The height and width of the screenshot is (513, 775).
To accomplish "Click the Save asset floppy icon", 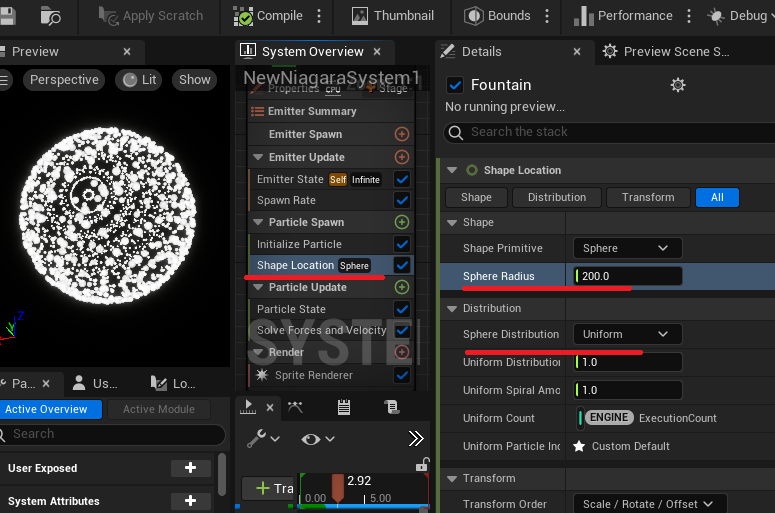I will pyautogui.click(x=7, y=16).
